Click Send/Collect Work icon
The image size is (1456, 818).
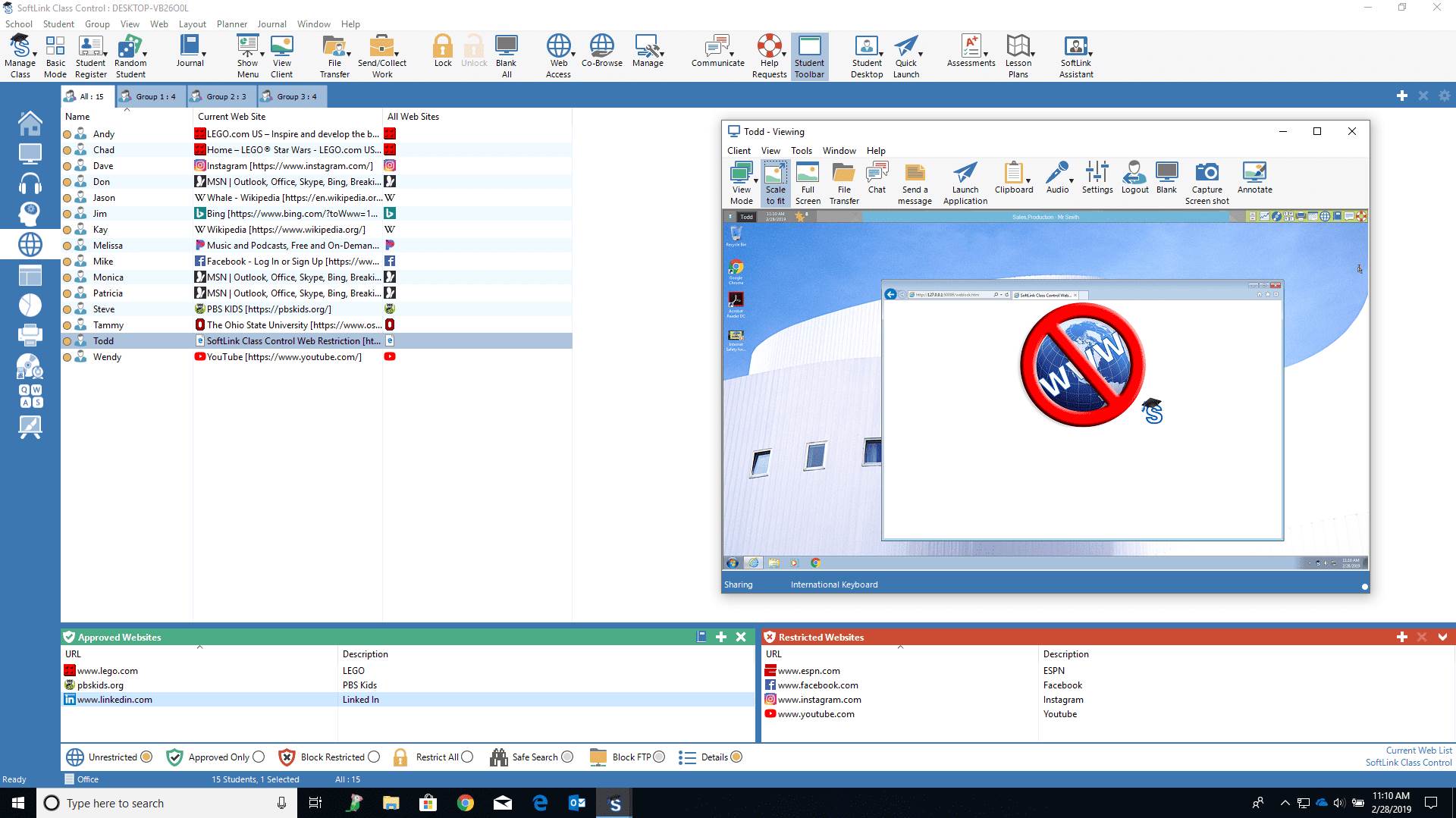[x=382, y=56]
